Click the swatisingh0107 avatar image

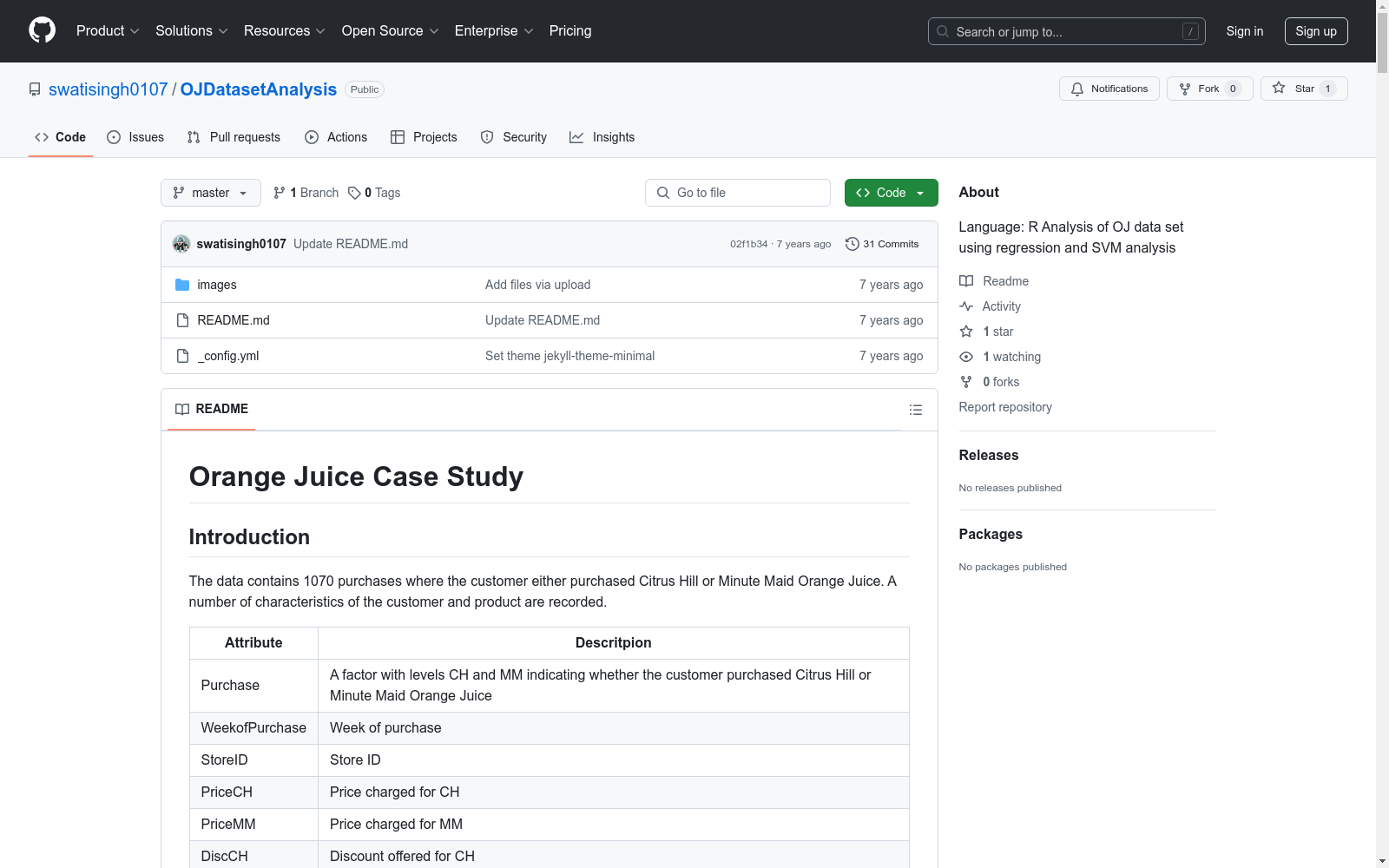pos(181,244)
